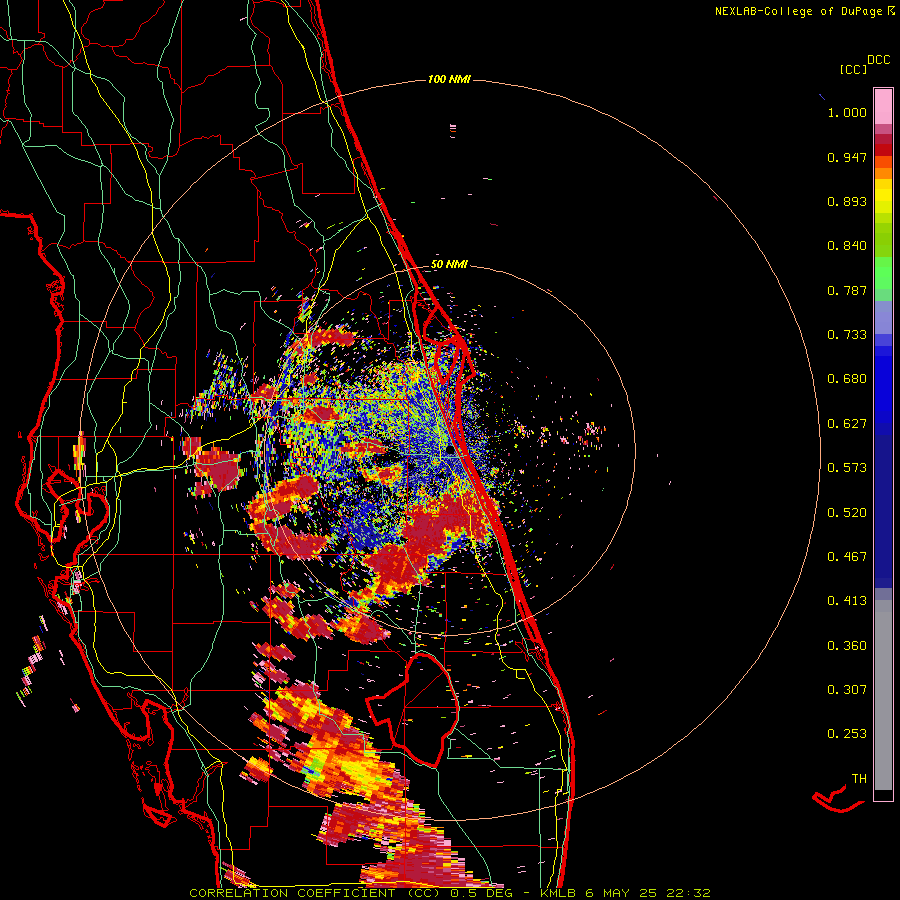Click the 50 NMI range ring label
Viewport: 900px width, 900px height.
point(449,264)
